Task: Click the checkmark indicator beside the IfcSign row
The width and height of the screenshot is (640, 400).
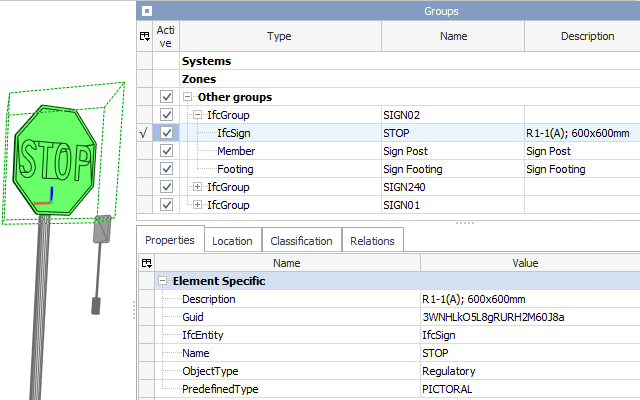Action: pyautogui.click(x=144, y=133)
